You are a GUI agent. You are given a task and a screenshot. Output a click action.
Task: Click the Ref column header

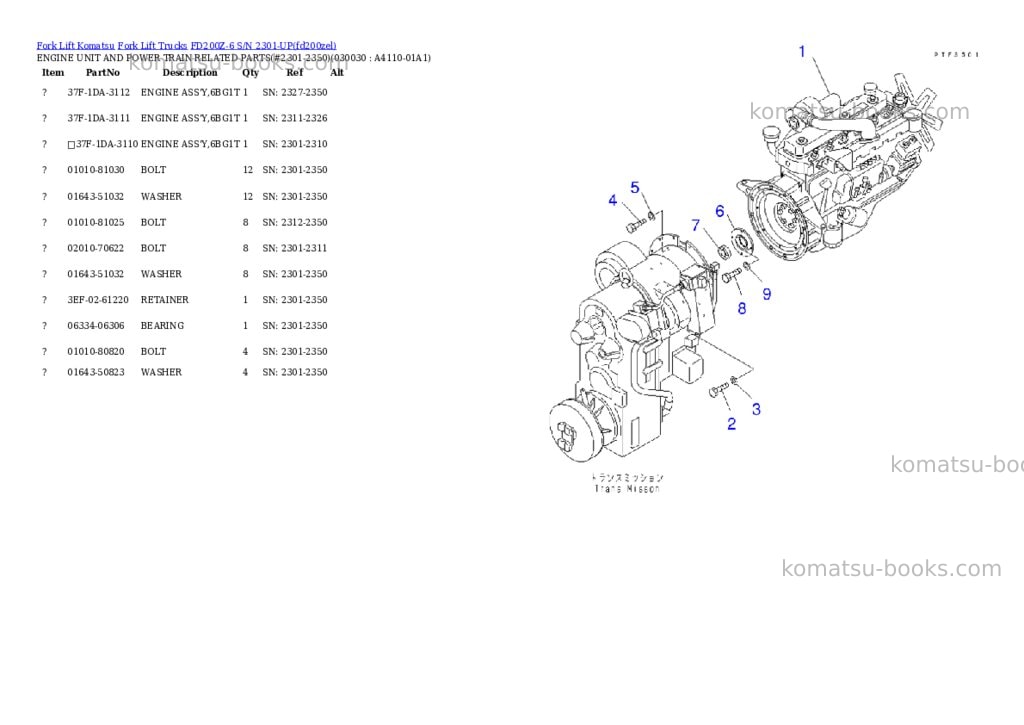click(295, 72)
